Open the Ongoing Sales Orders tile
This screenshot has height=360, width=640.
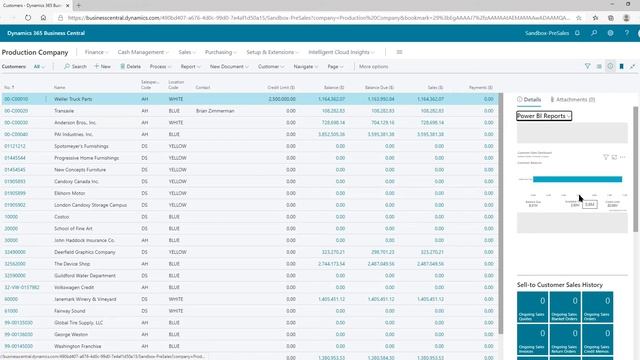[x=597, y=307]
